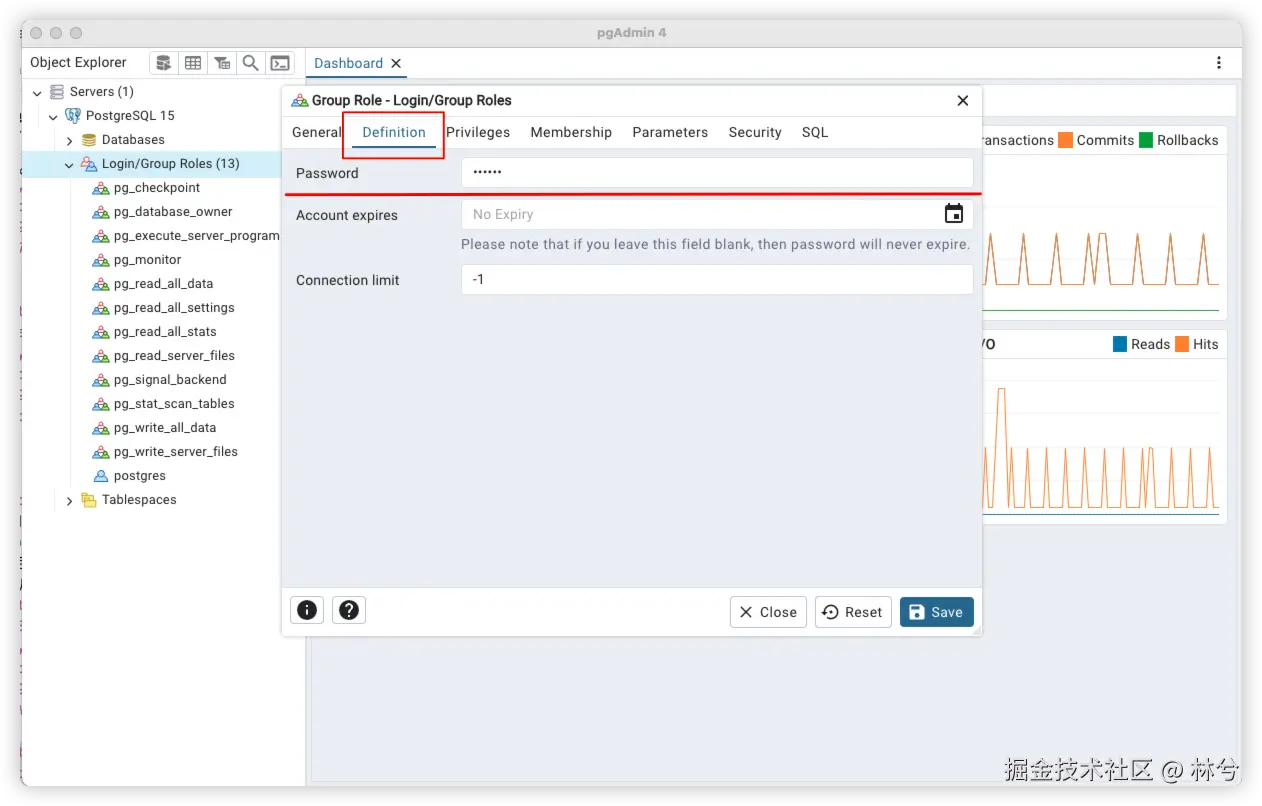The image size is (1262, 806).
Task: Open the Security tab
Action: [x=755, y=132]
